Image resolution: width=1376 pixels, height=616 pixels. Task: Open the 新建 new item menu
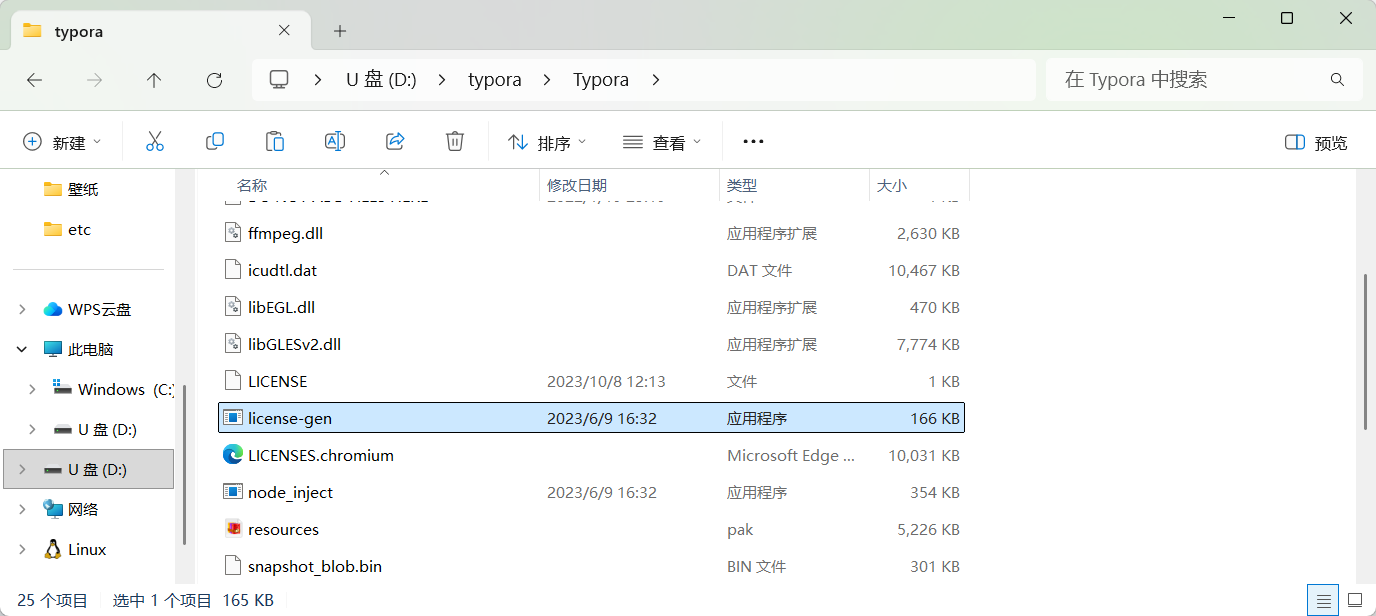62,143
